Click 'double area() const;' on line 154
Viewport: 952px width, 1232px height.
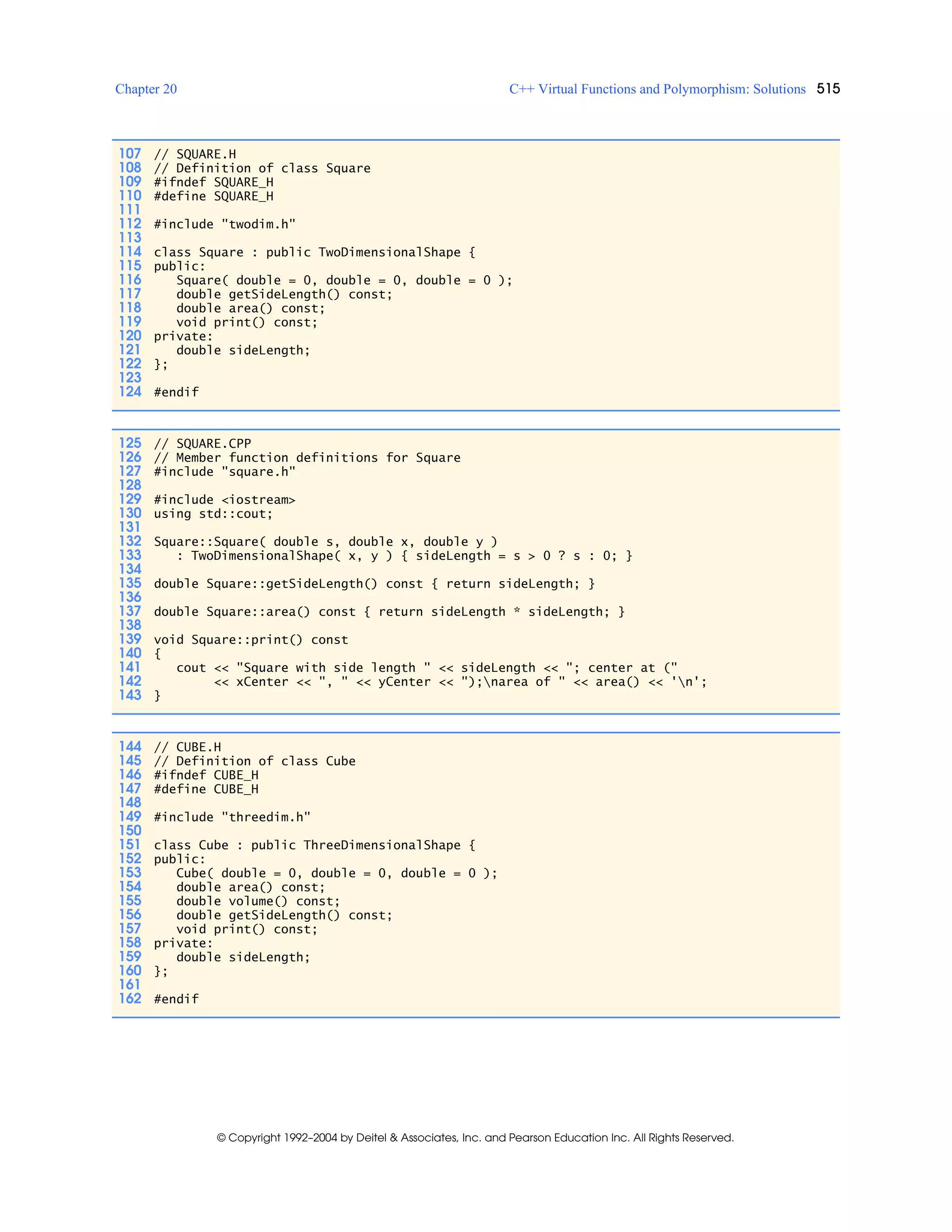coord(251,888)
